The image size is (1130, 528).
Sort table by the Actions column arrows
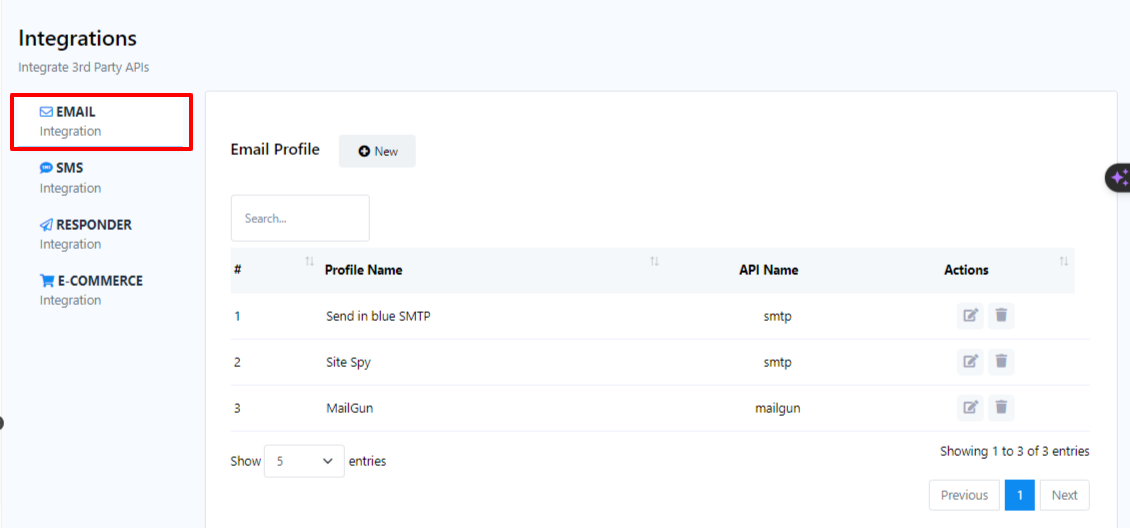1063,262
